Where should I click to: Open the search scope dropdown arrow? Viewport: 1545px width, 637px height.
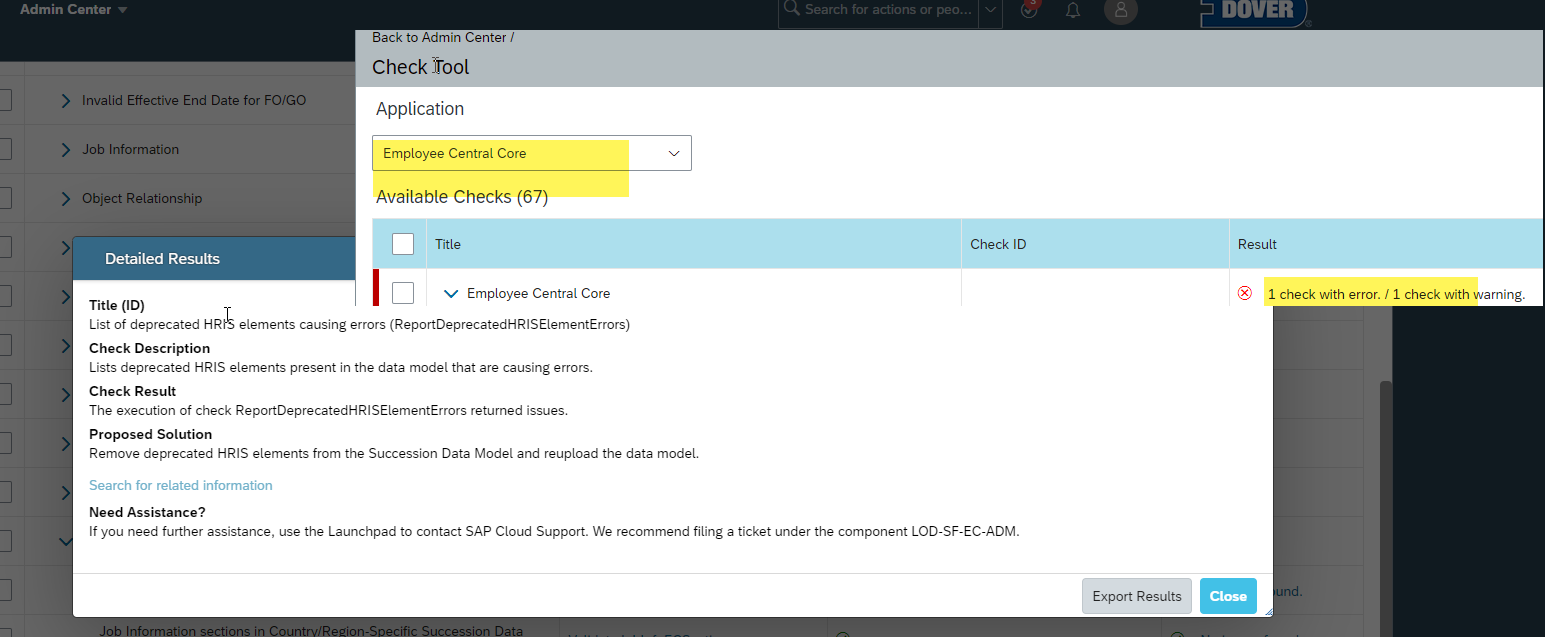[x=989, y=10]
